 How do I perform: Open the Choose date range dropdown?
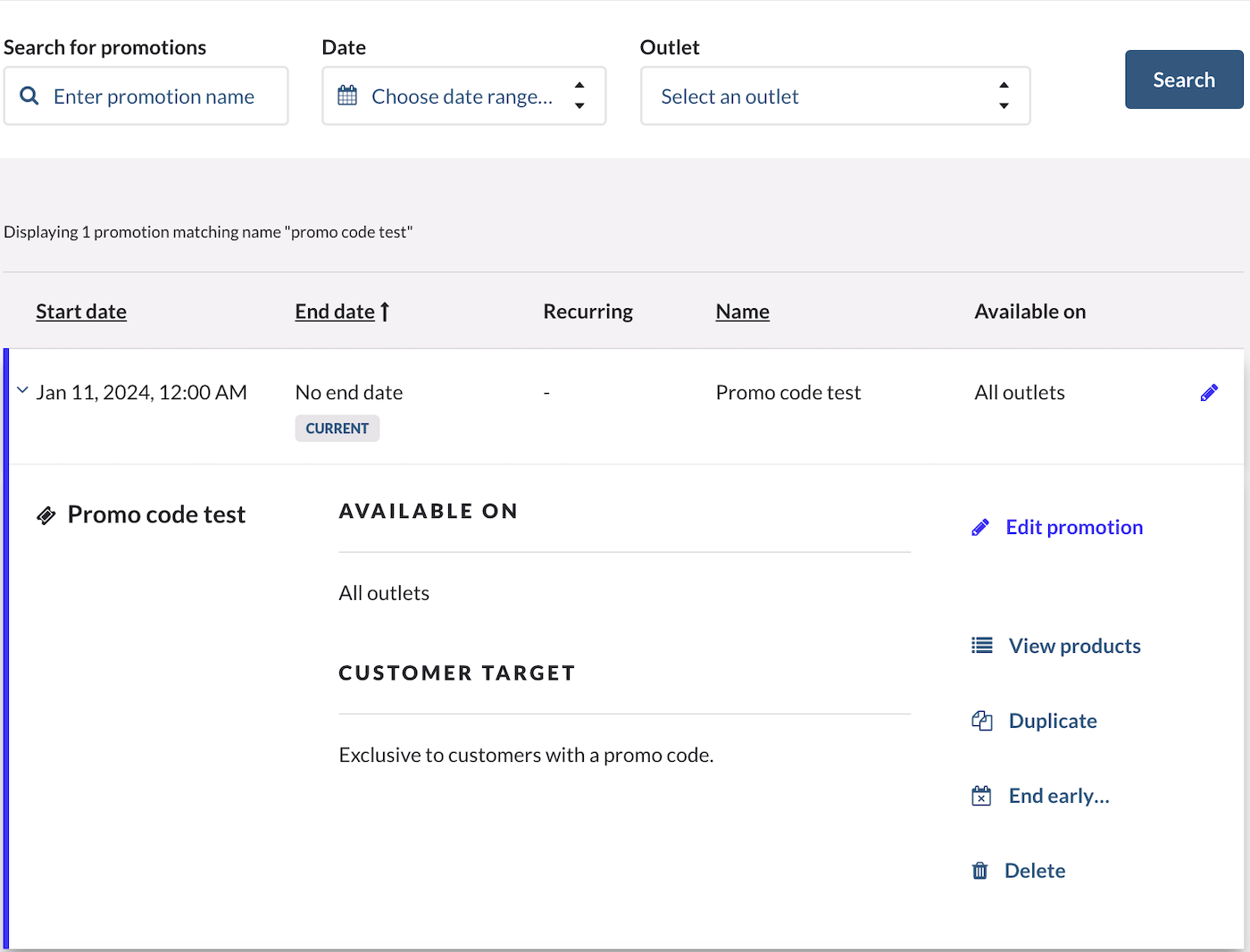pos(463,96)
